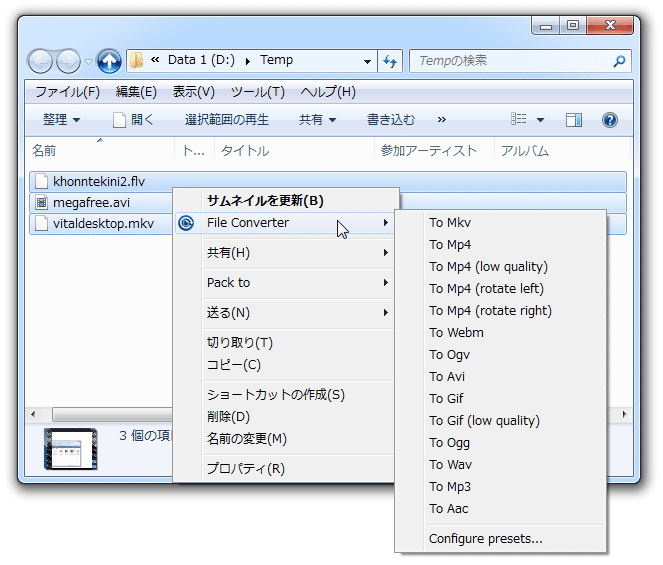This screenshot has width=663, height=565.
Task: Select ショートカットの作成(S) menu item
Action: [285, 395]
